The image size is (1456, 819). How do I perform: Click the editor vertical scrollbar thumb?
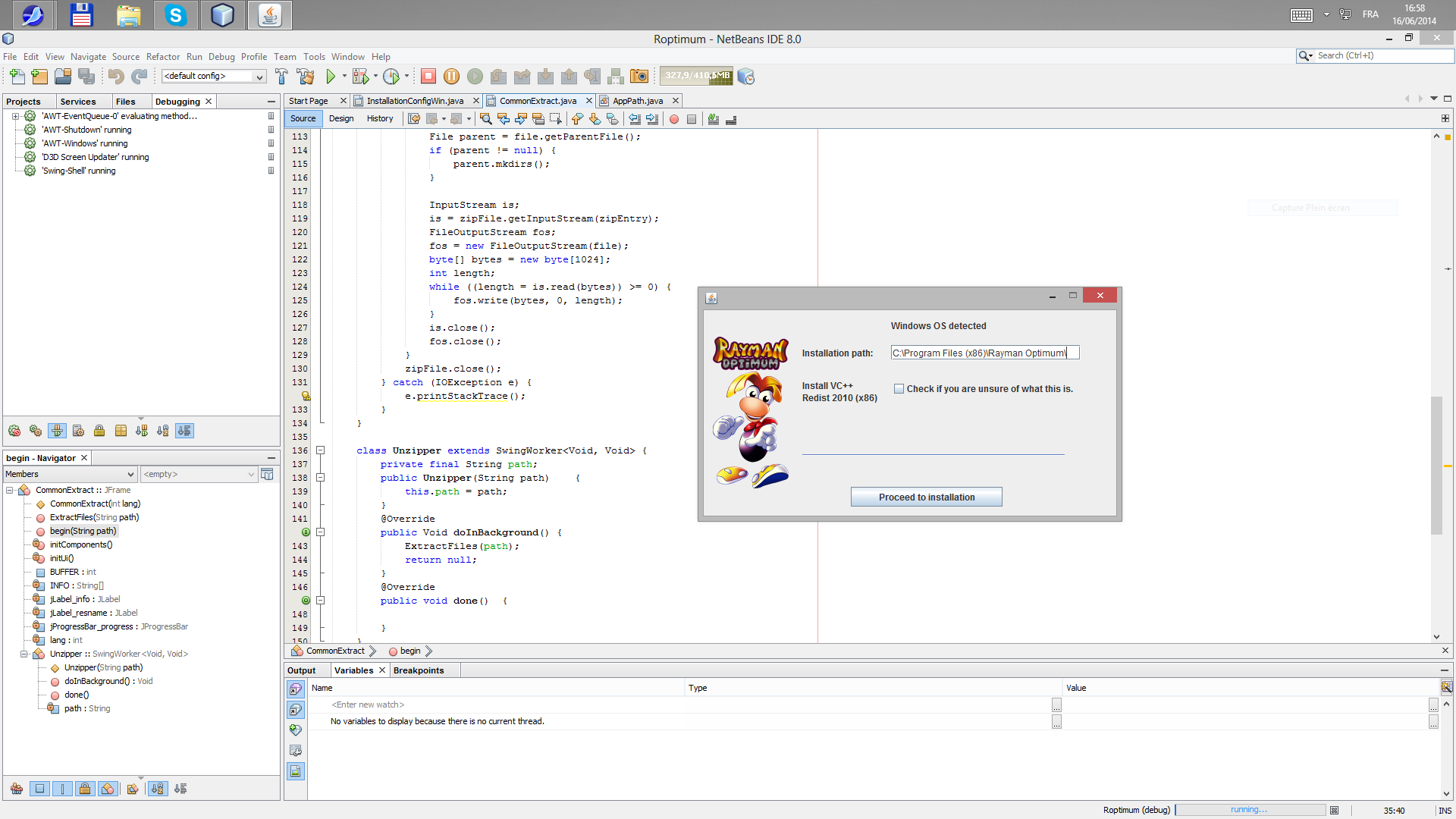(1436, 465)
